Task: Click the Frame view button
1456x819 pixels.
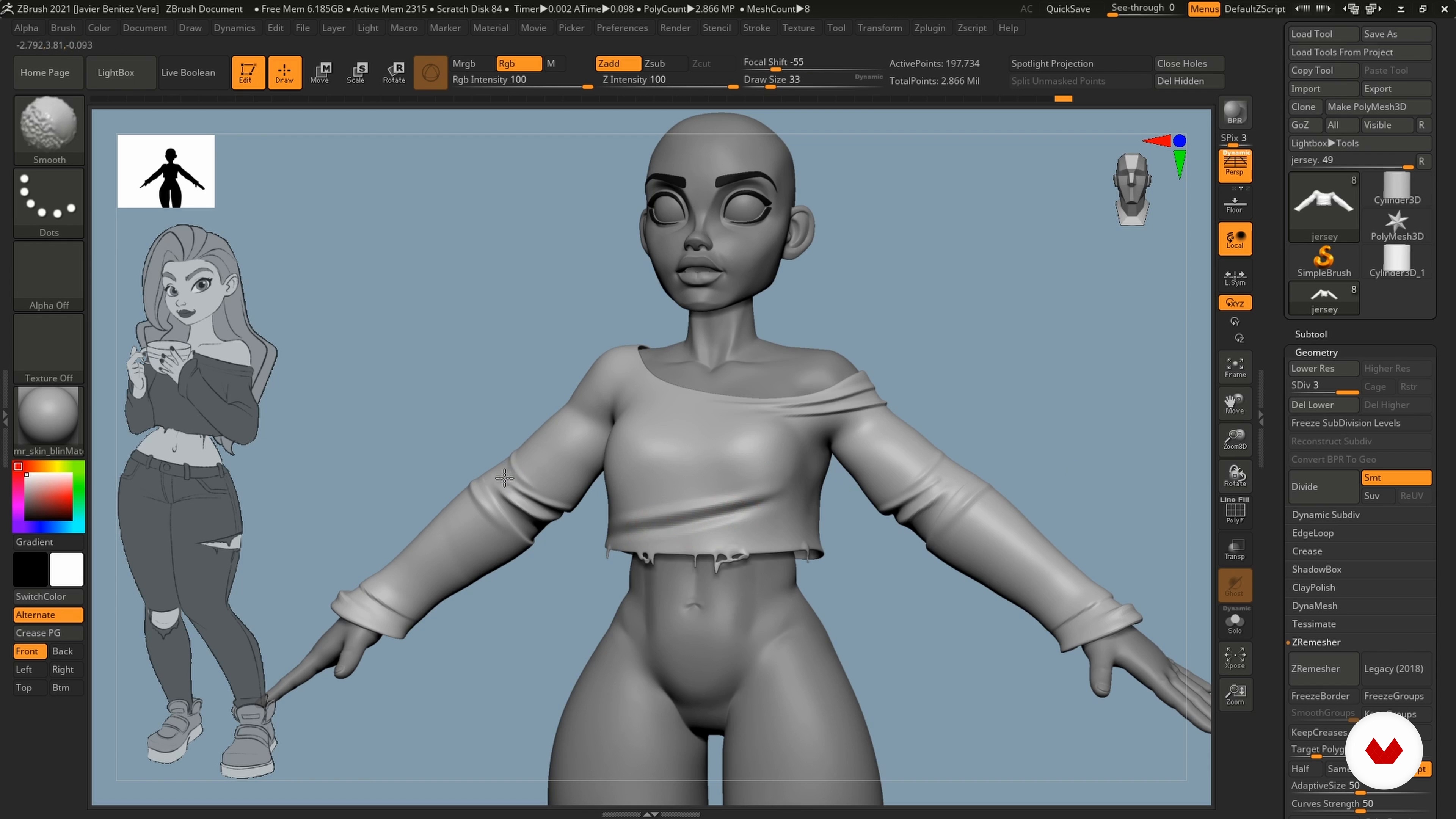Action: coord(1235,367)
